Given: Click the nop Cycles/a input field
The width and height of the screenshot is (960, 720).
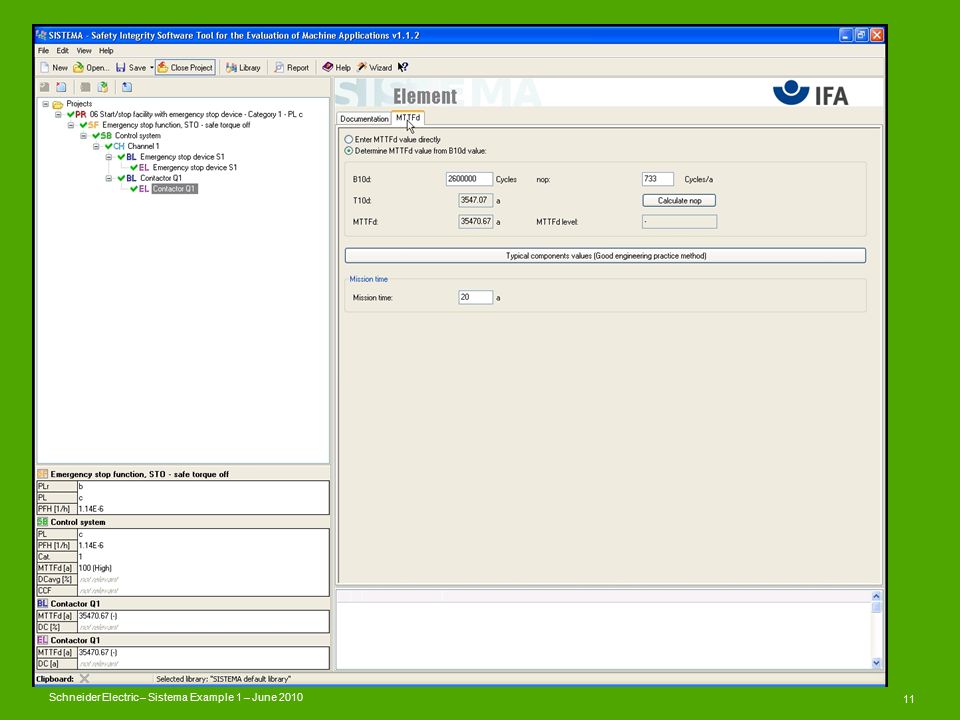Looking at the screenshot, I should [x=658, y=179].
